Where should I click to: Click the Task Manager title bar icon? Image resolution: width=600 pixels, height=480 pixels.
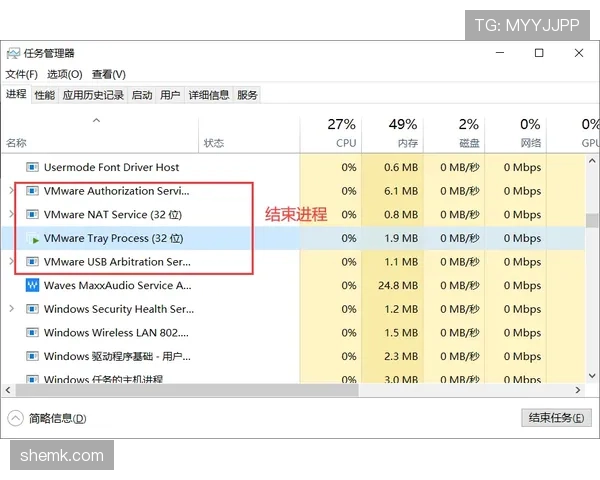pyautogui.click(x=13, y=53)
